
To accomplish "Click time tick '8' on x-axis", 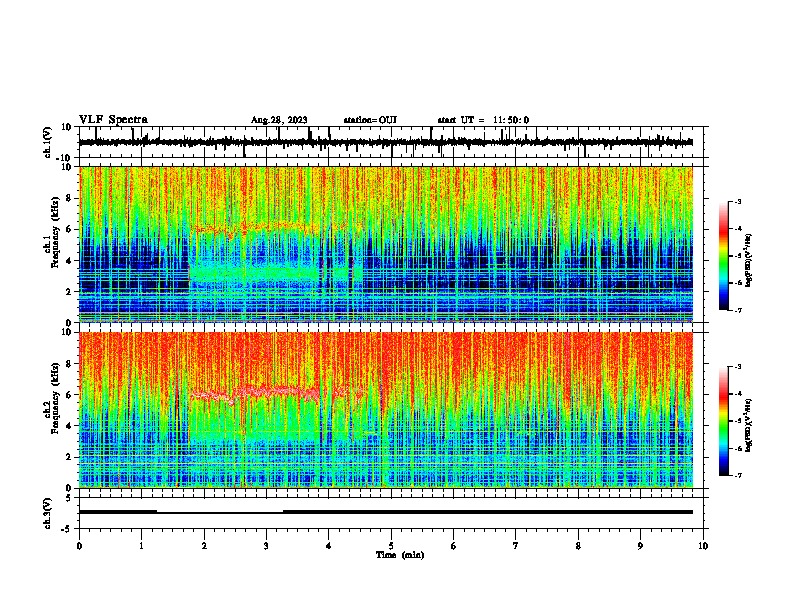I will 578,546.
